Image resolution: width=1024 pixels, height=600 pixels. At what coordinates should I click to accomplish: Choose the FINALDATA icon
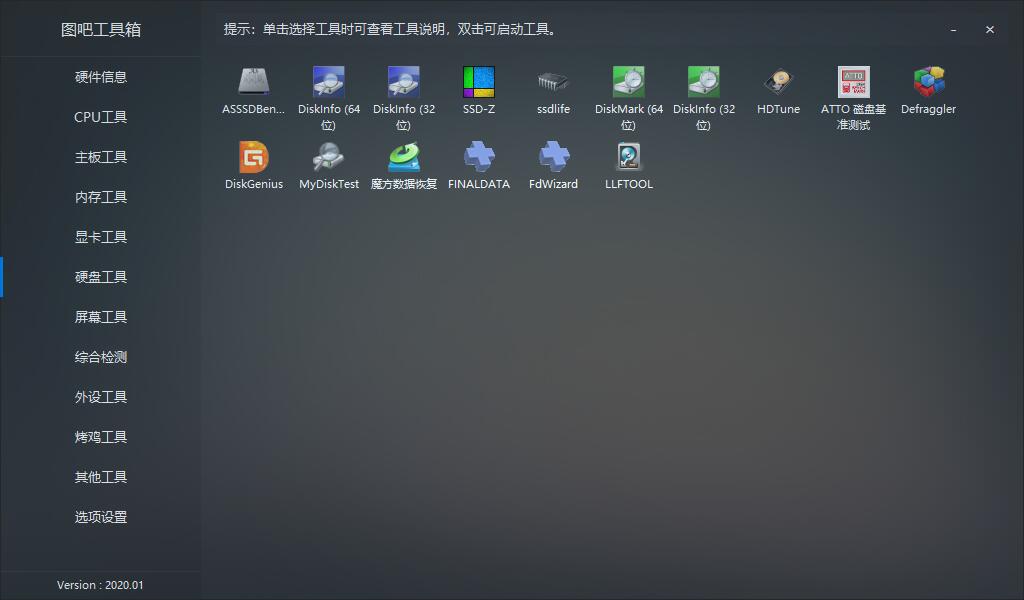(x=479, y=157)
